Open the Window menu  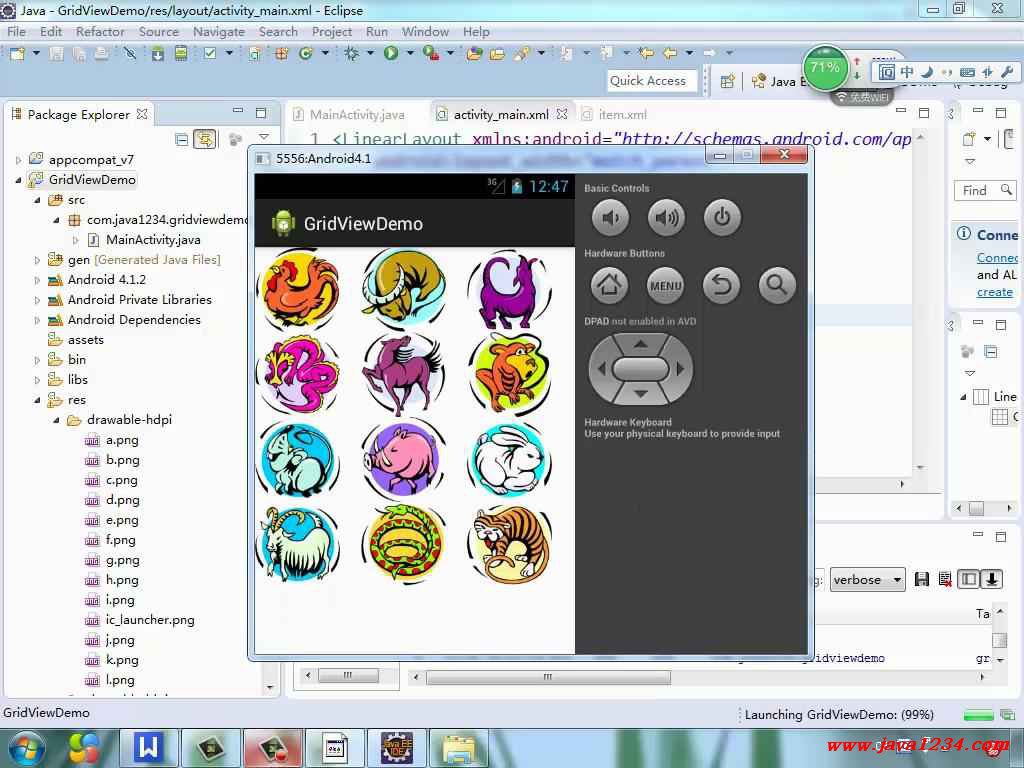pyautogui.click(x=425, y=31)
